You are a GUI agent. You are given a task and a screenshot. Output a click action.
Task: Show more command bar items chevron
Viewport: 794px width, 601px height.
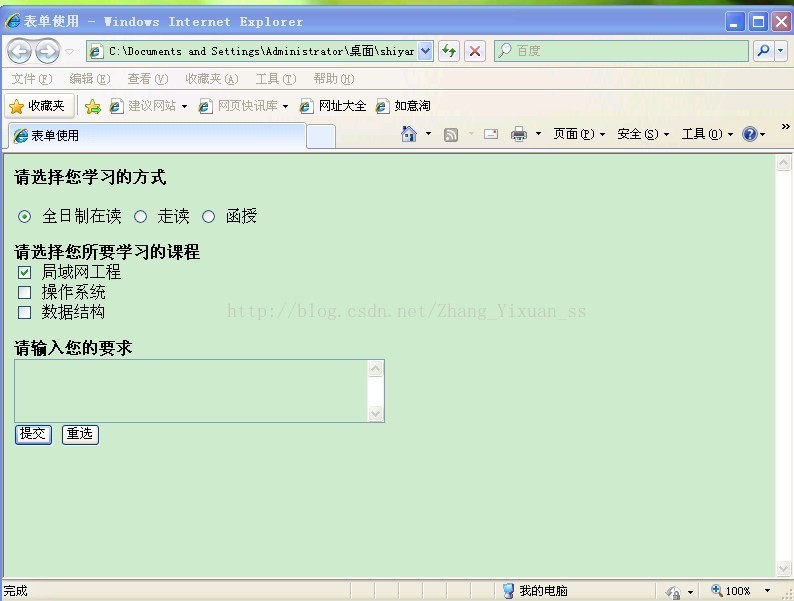pyautogui.click(x=785, y=127)
